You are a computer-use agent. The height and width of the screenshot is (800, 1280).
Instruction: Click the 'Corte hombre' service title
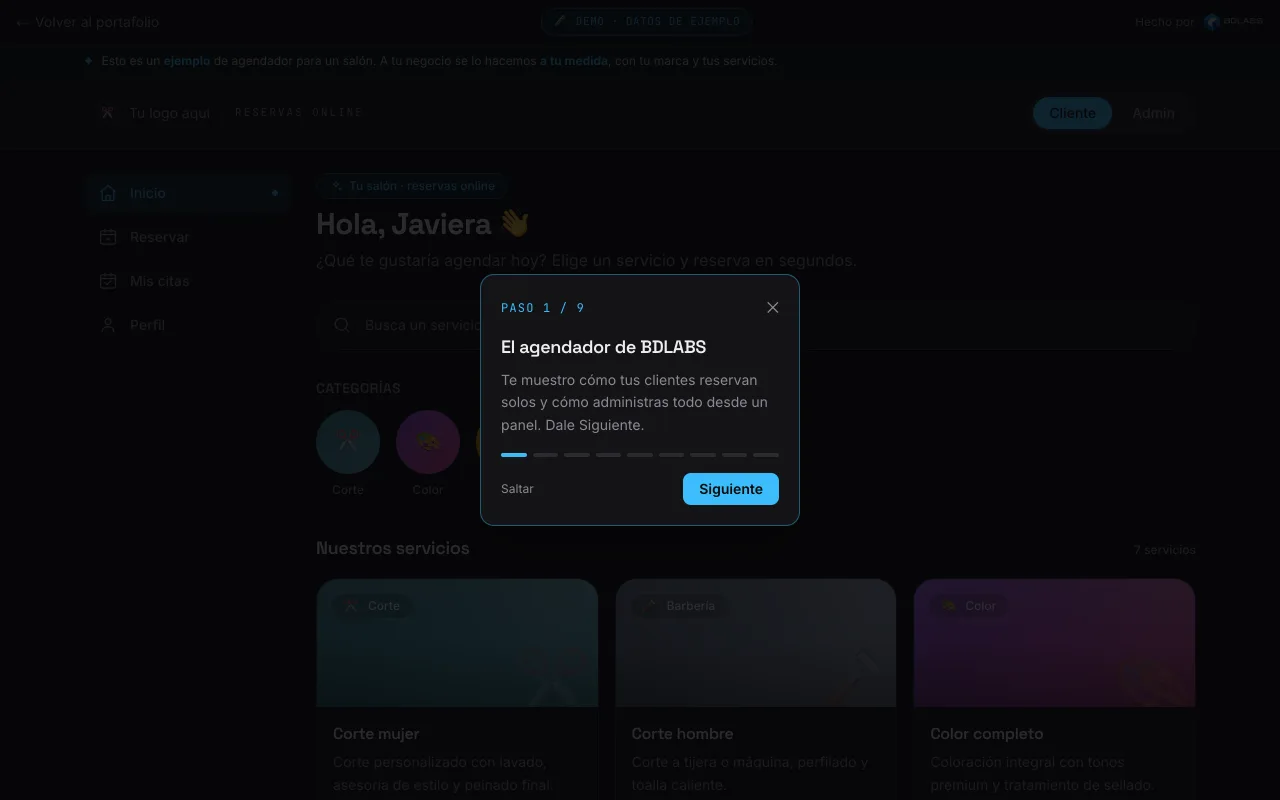682,734
